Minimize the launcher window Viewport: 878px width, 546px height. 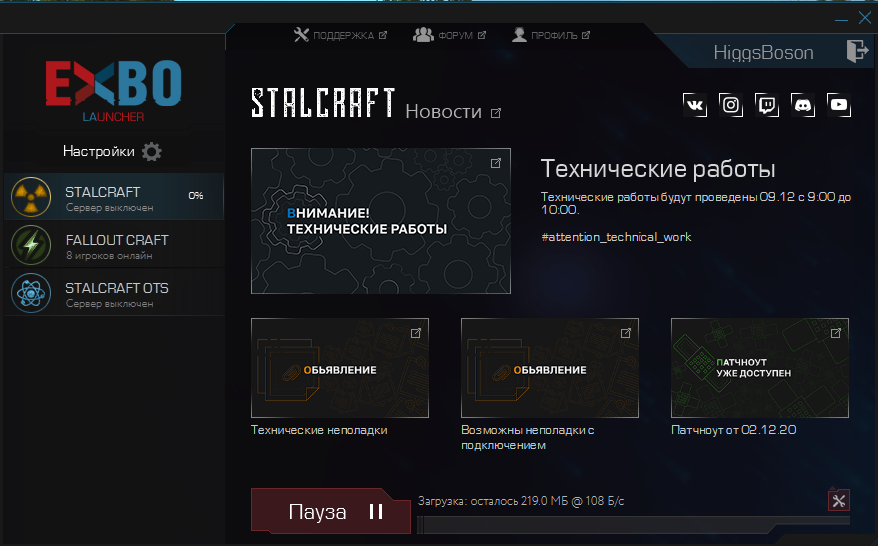coord(841,19)
